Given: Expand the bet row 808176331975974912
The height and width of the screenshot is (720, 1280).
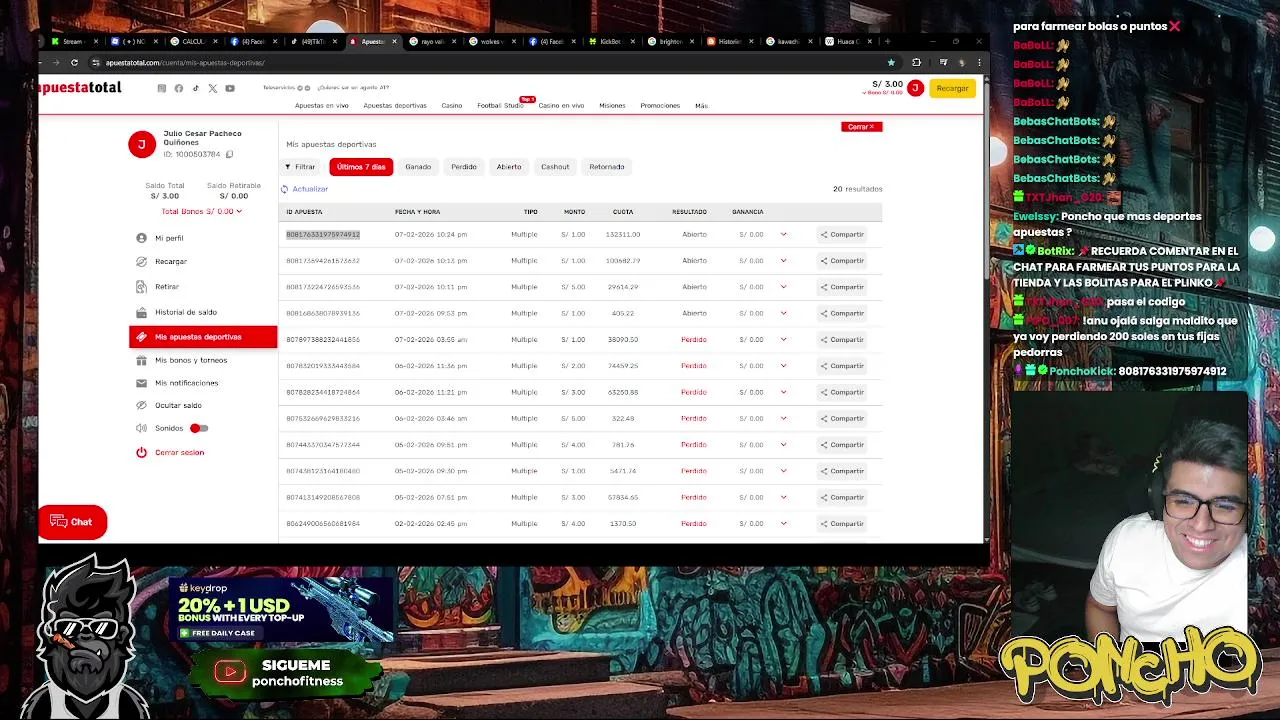Looking at the screenshot, I should (783, 234).
